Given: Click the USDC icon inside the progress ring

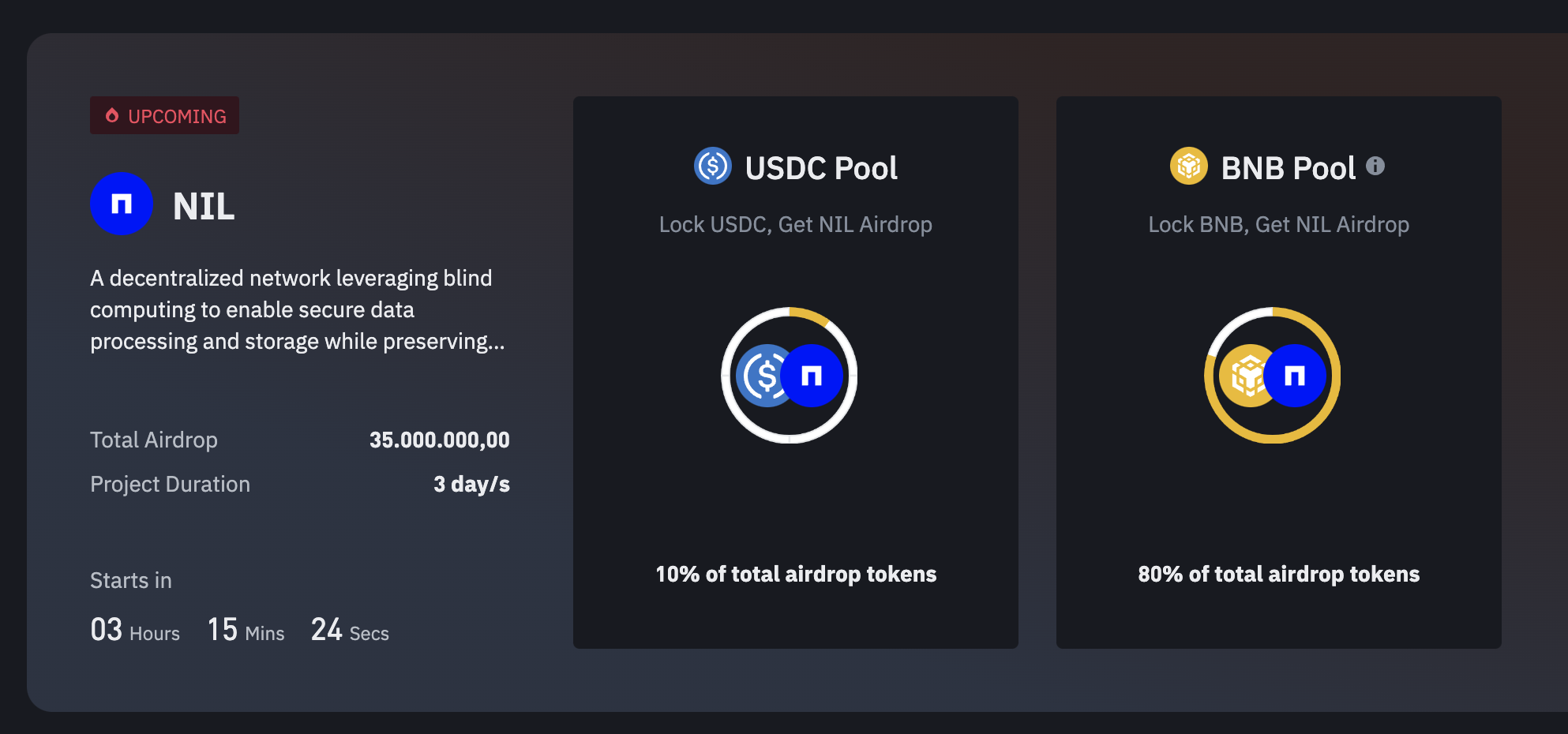Looking at the screenshot, I should pyautogui.click(x=764, y=376).
